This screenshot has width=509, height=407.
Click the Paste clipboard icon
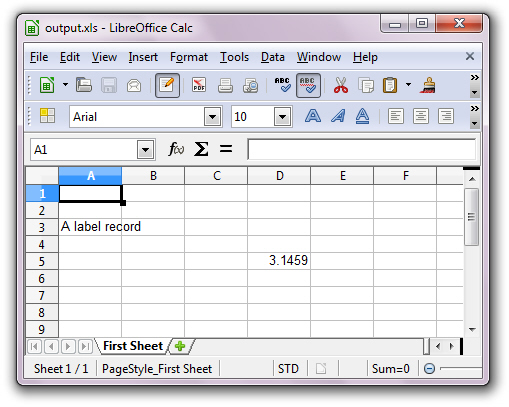390,85
